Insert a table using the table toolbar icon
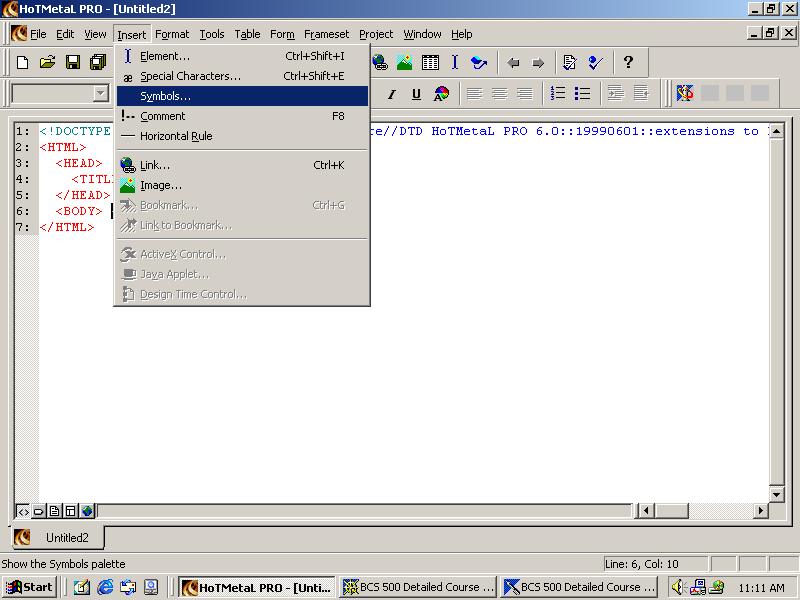The height and width of the screenshot is (600, 800). coord(430,63)
